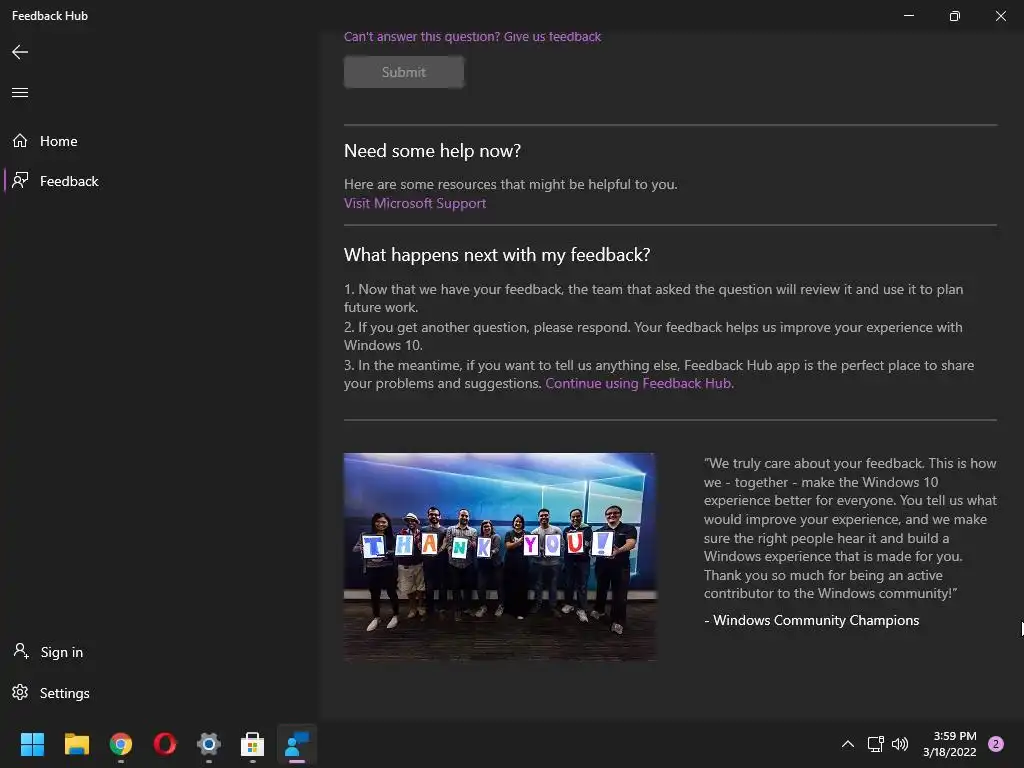
Task: Launch Opera browser from the taskbar
Action: [x=165, y=744]
